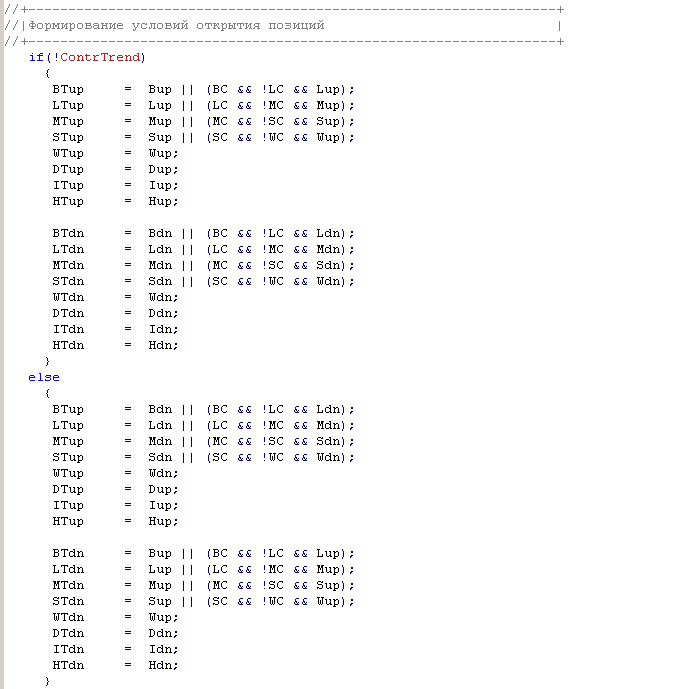This screenshot has width=676, height=689.
Task: Click the 'if(!ContrTrend)' line
Action: [x=87, y=58]
